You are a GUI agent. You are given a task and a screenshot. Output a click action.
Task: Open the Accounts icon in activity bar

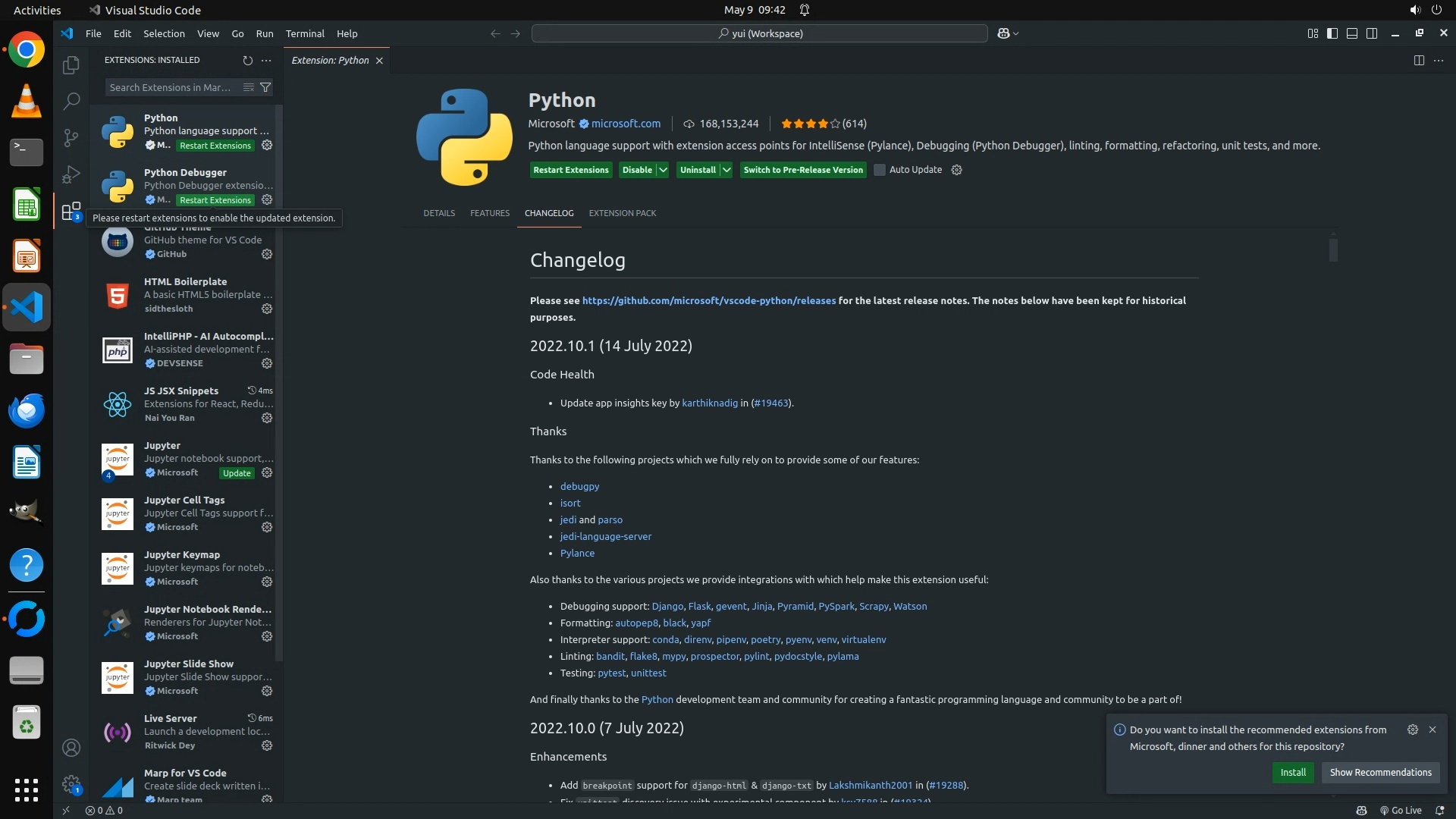coord(71,748)
